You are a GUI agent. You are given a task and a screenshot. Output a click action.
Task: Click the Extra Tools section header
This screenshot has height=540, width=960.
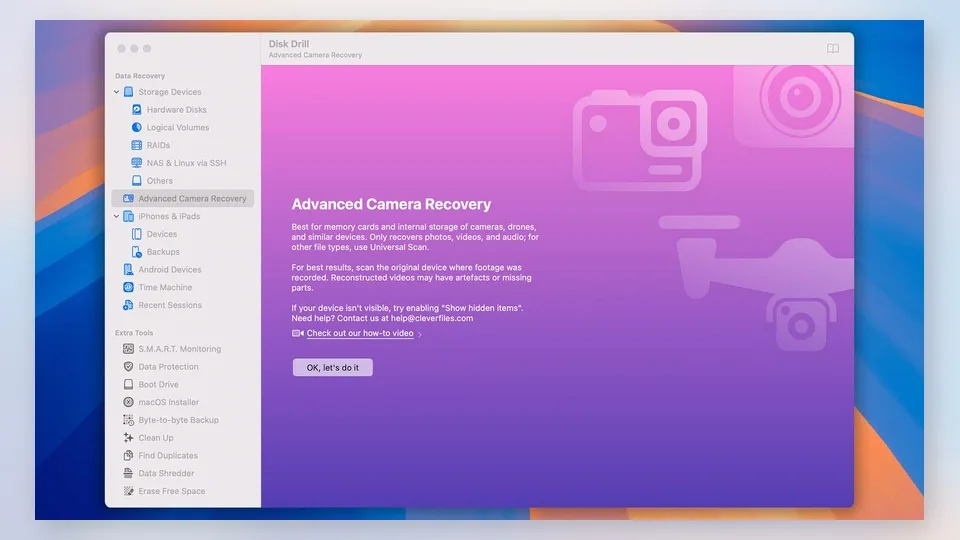(x=134, y=333)
